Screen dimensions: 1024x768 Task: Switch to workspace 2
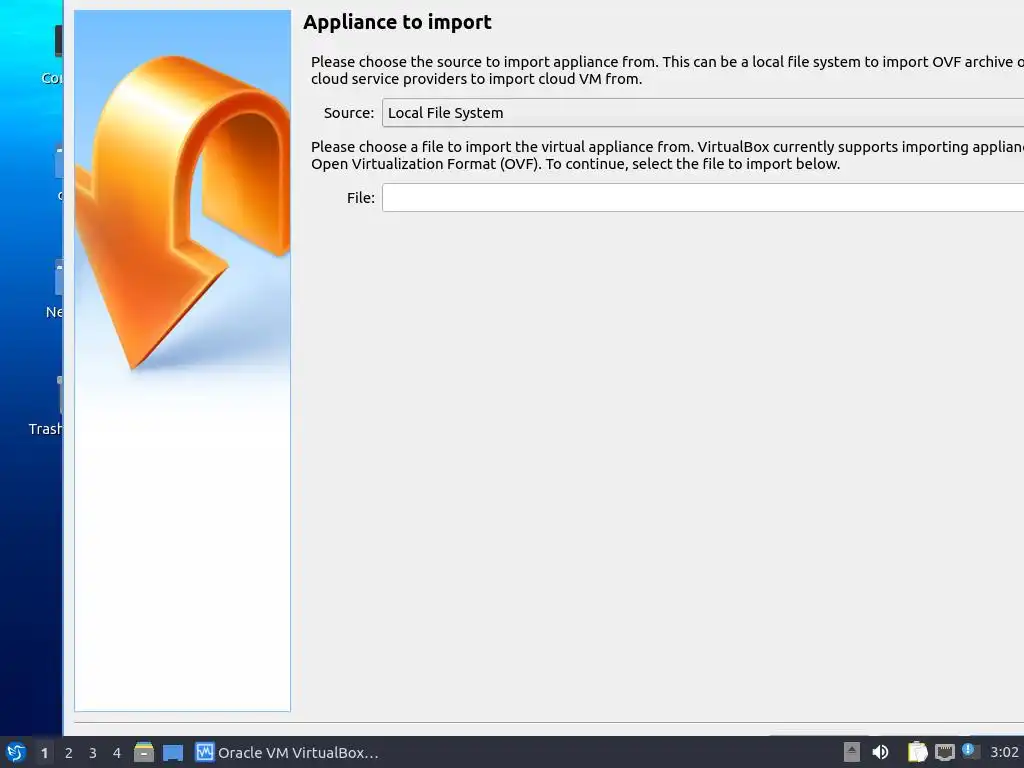click(x=69, y=753)
